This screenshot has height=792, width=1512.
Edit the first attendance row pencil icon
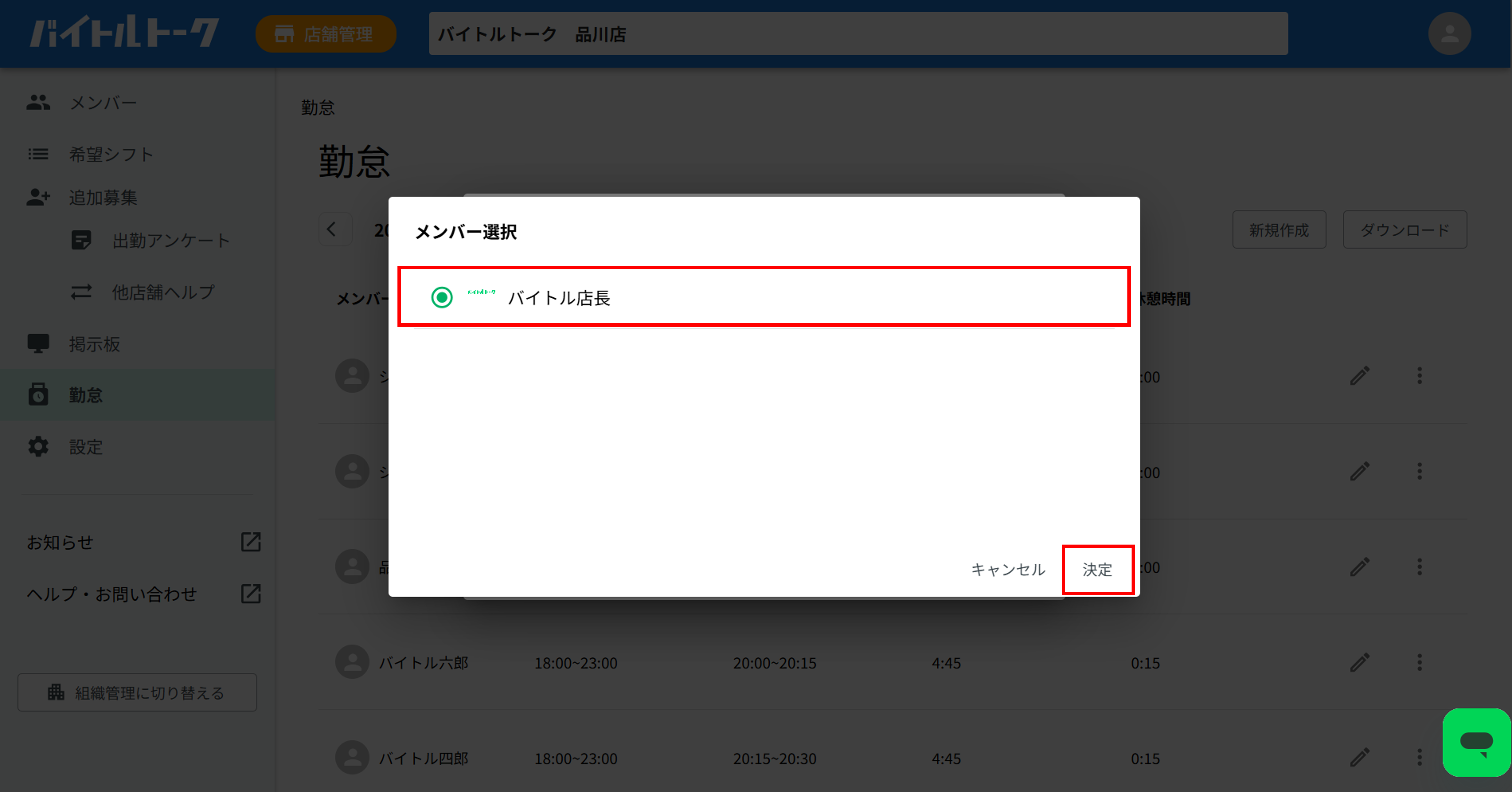tap(1359, 376)
